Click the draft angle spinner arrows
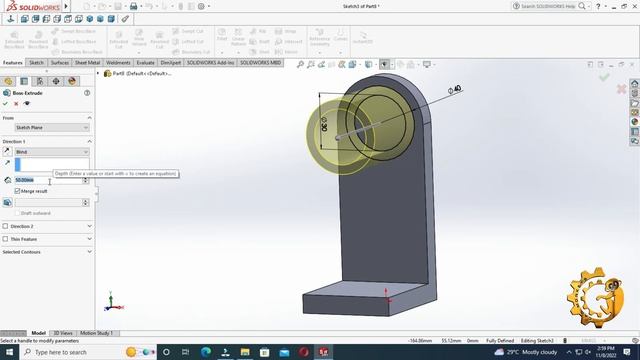Screen dimensions: 640x360 [x=85, y=202]
